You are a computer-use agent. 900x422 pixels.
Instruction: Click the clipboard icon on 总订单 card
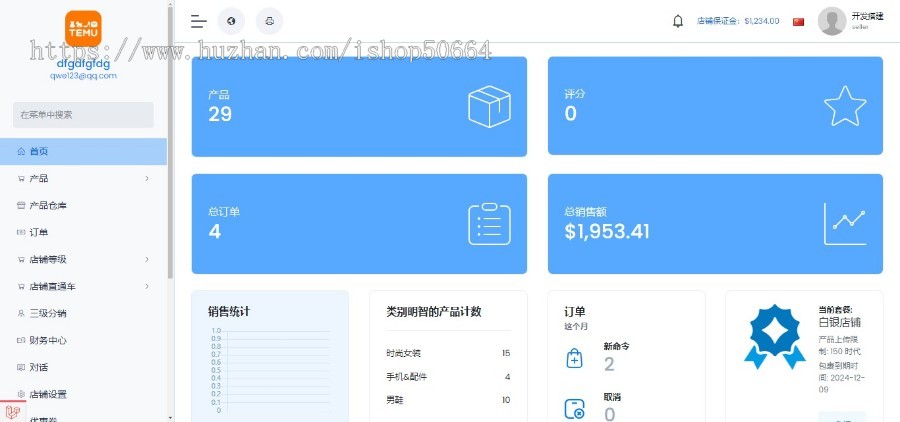tap(489, 224)
